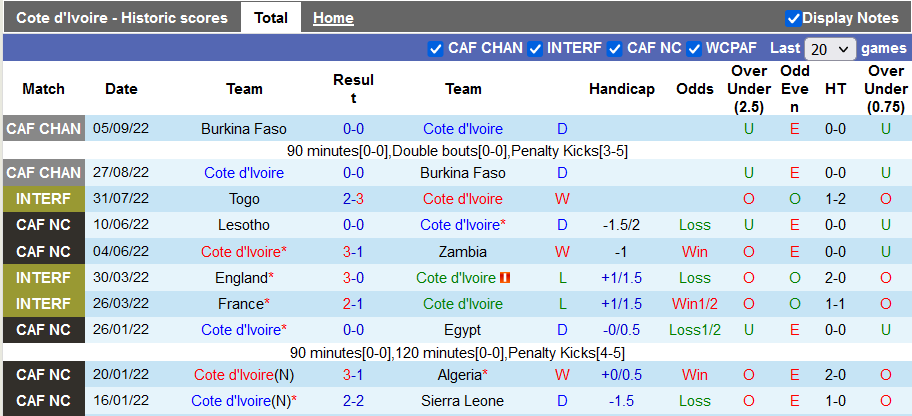912x416 pixels.
Task: Click the 2-3 score of Togo match
Action: (353, 199)
